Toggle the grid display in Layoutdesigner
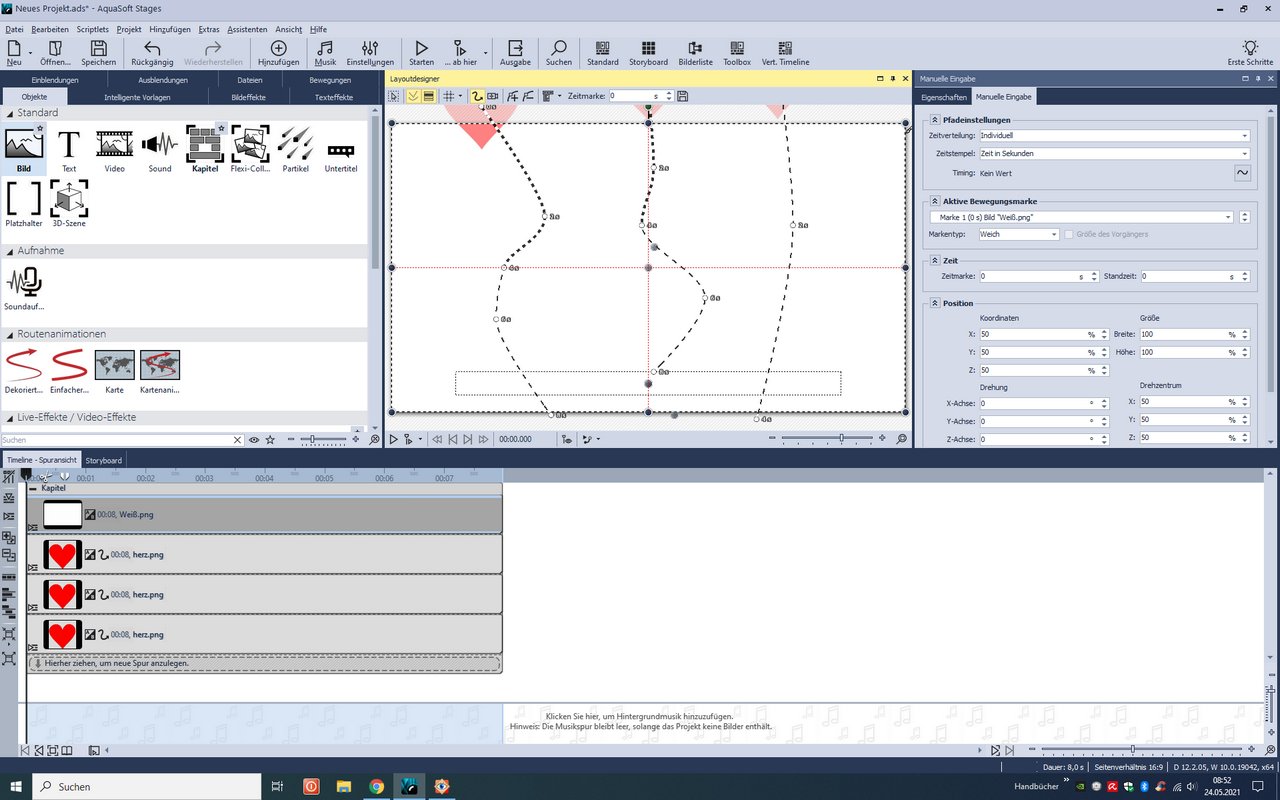The height and width of the screenshot is (800, 1280). (449, 96)
